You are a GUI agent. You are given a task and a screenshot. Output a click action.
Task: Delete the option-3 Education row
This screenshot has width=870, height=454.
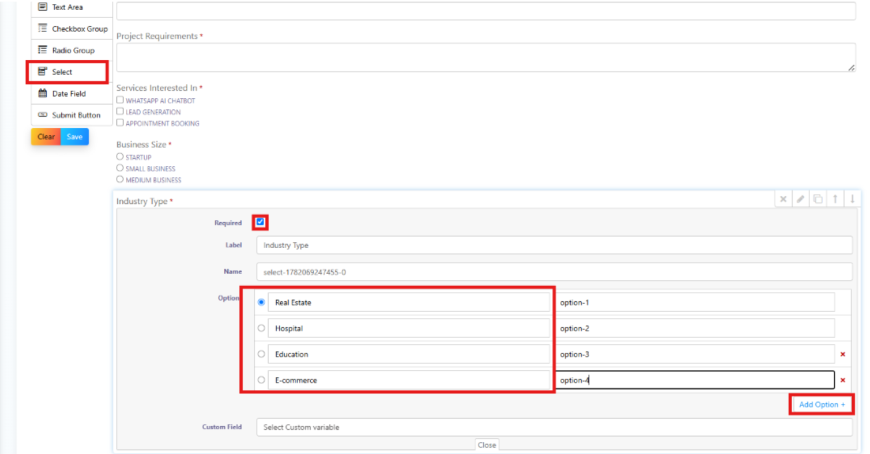(x=843, y=354)
